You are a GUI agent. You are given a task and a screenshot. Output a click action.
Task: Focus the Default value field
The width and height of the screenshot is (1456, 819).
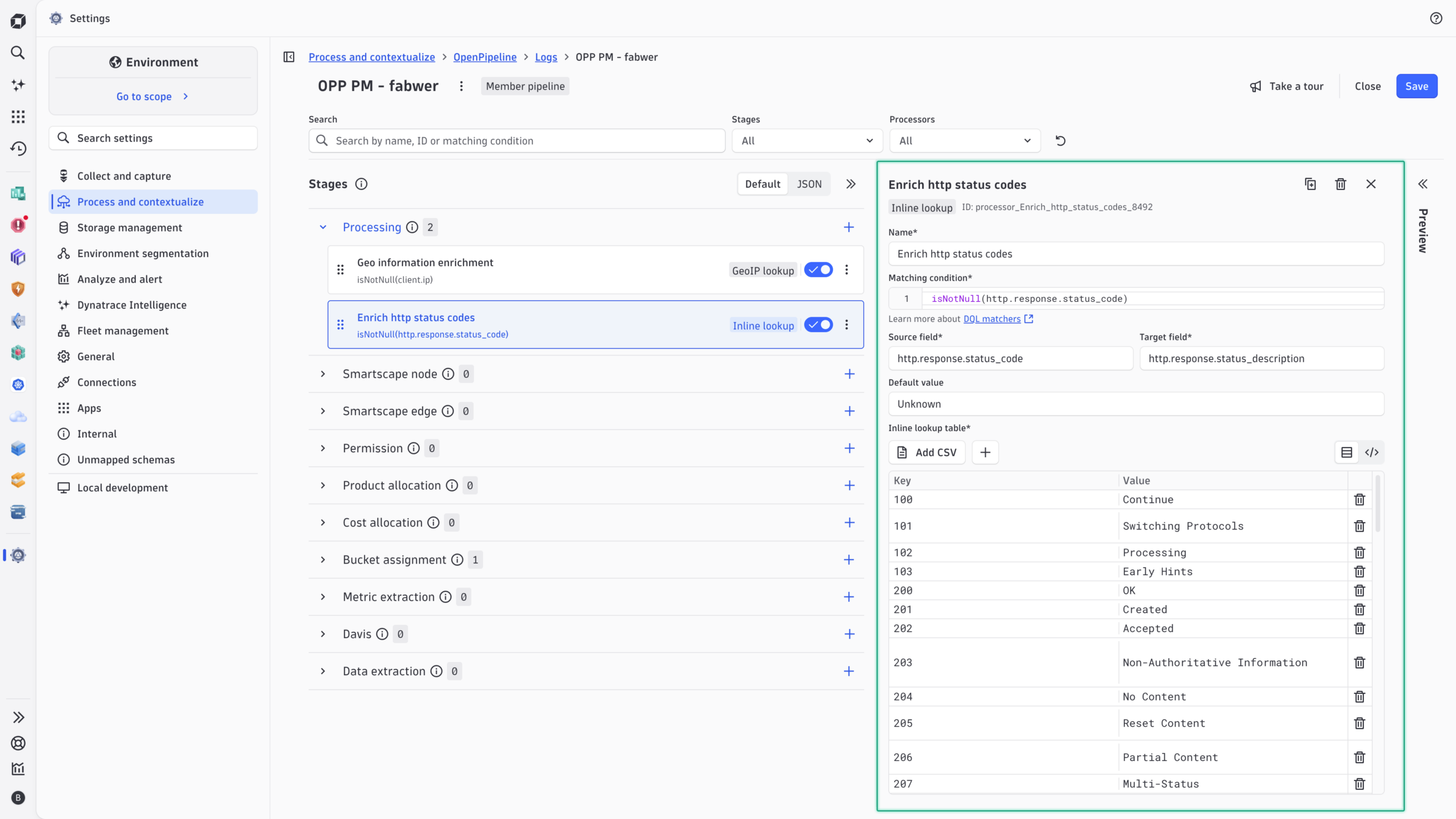coord(1136,404)
